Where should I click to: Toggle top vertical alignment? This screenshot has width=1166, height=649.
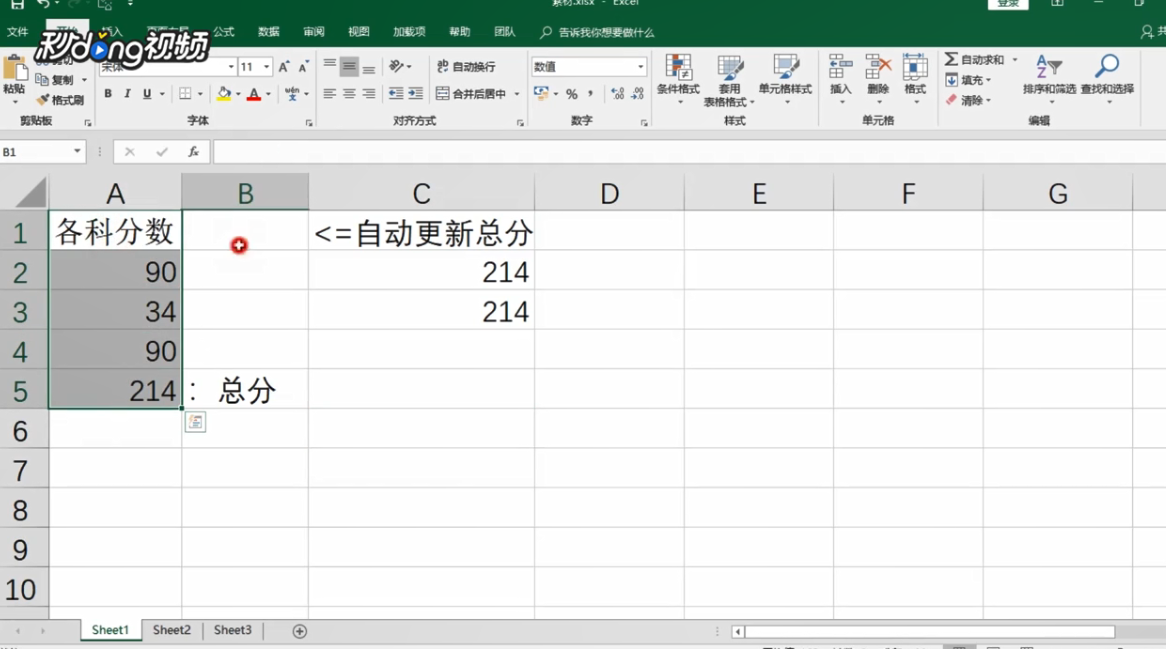coord(329,66)
